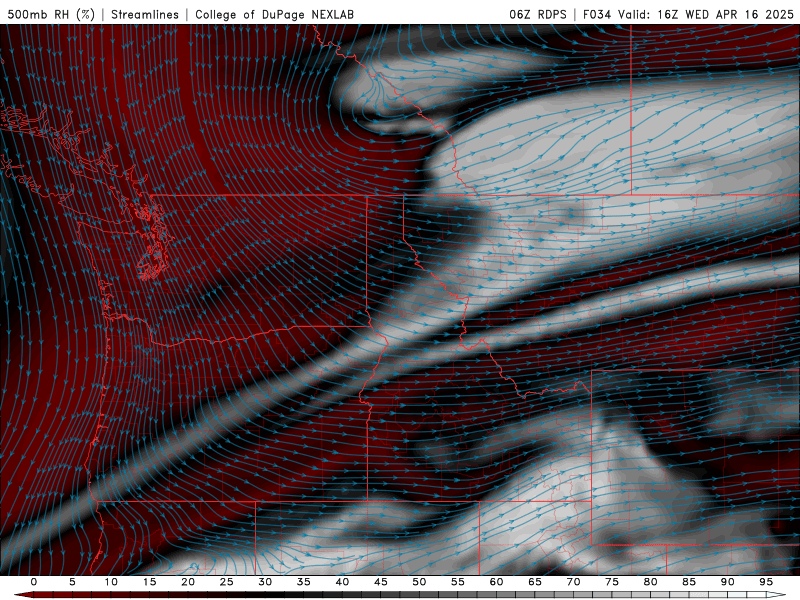Select "F034 Valid: 16Z WED APR 16 2025" text

point(688,14)
